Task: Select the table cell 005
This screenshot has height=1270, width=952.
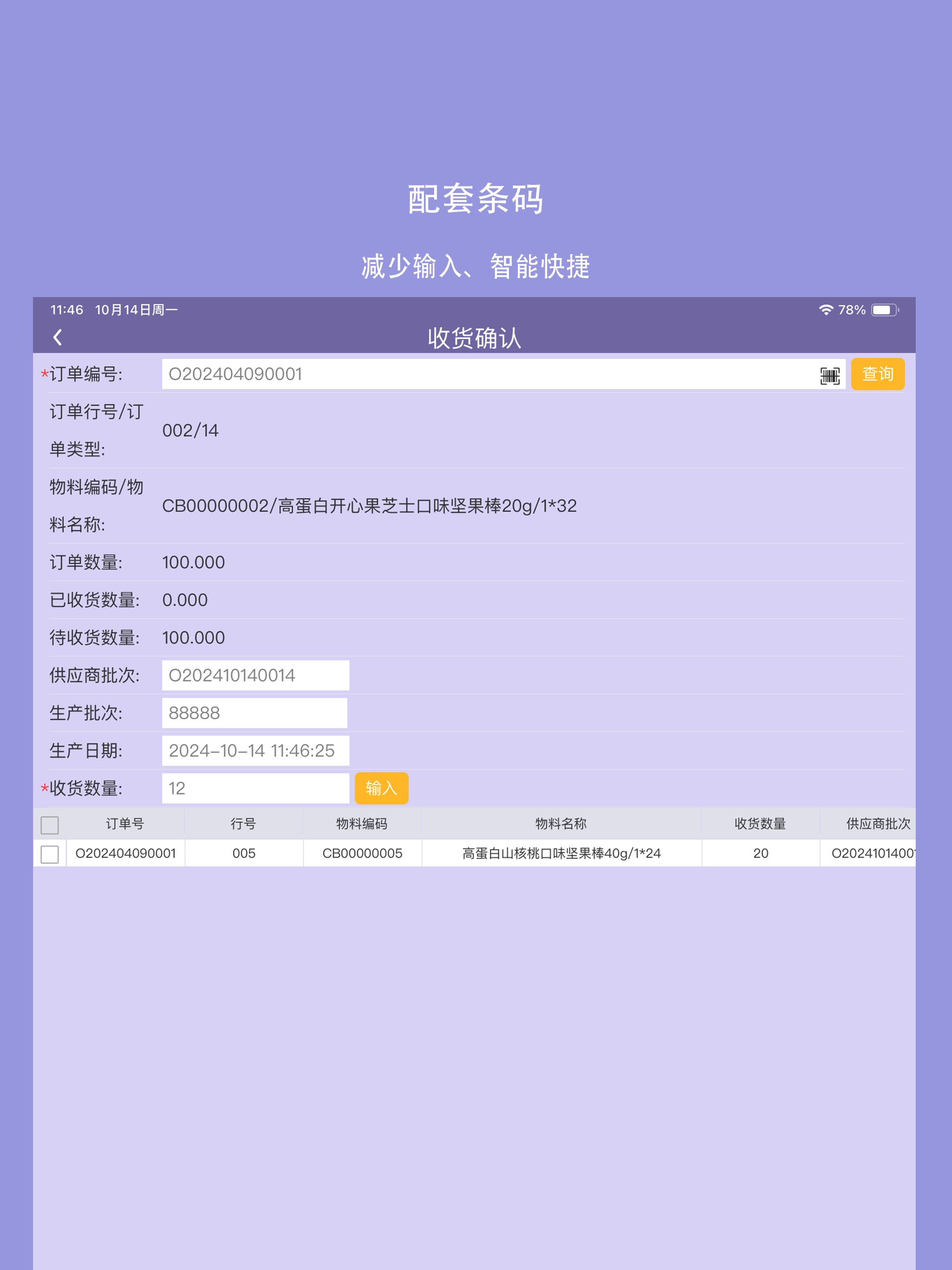Action: (x=244, y=853)
